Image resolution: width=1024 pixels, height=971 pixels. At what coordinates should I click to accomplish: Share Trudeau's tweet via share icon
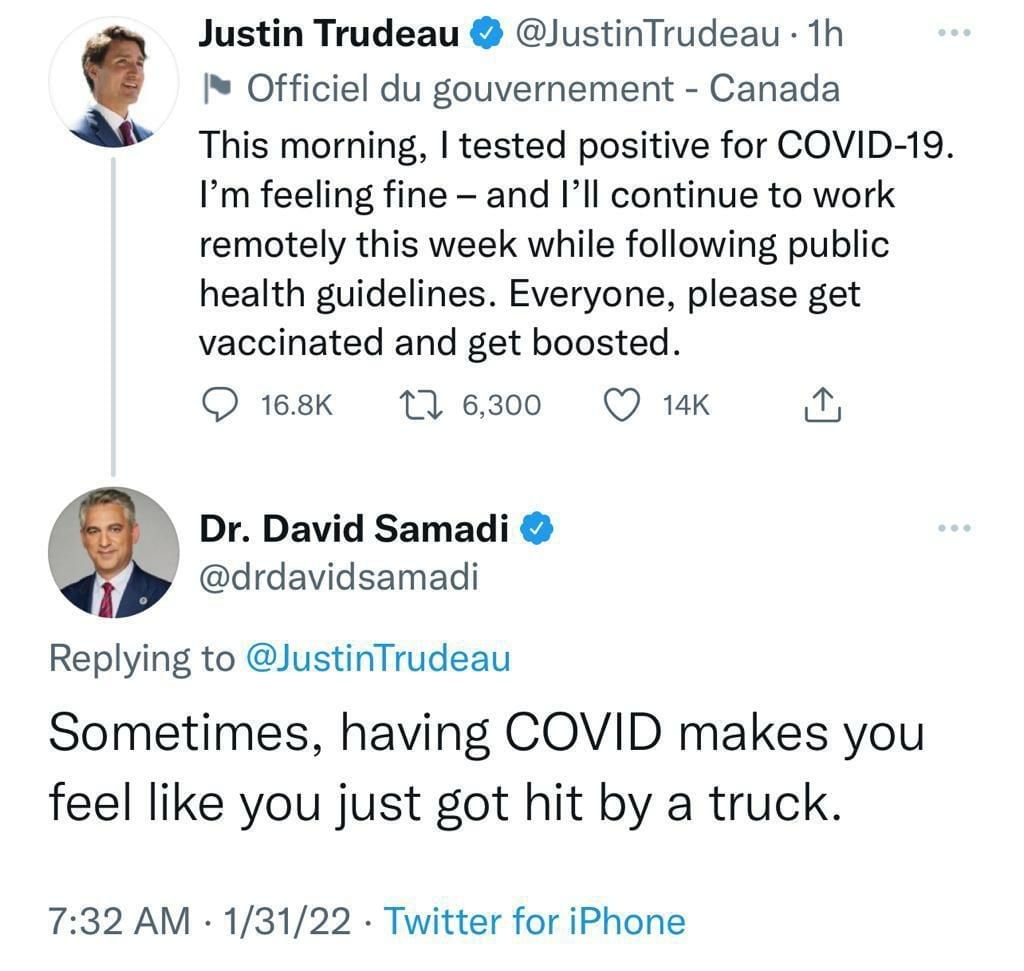click(822, 405)
